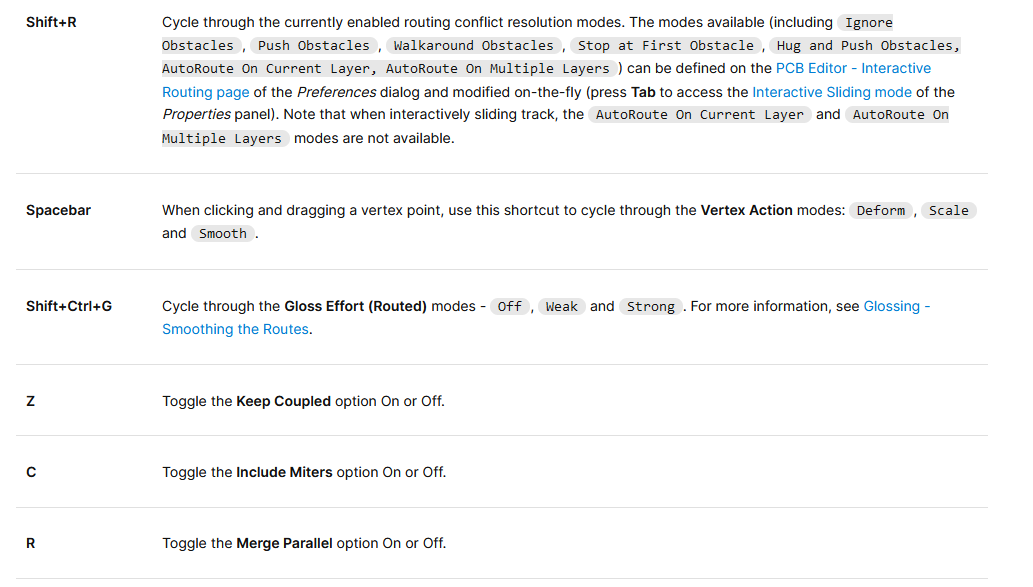Click the Shift+Ctrl+G shortcut label
Image resolution: width=1033 pixels, height=587 pixels.
coord(69,306)
